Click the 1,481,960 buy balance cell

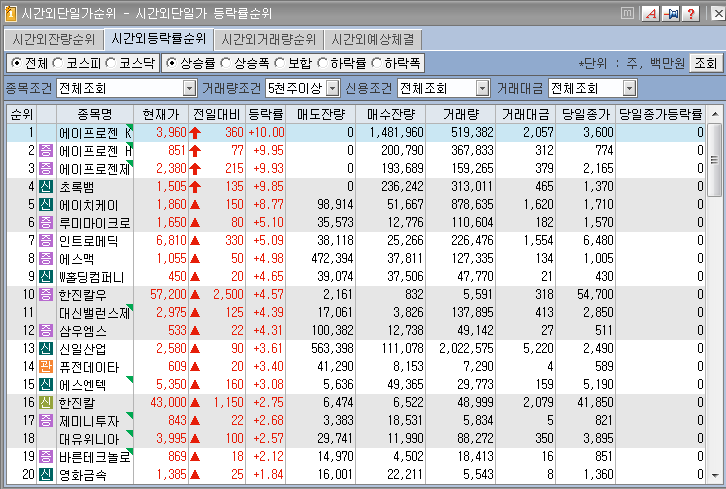tap(396, 132)
